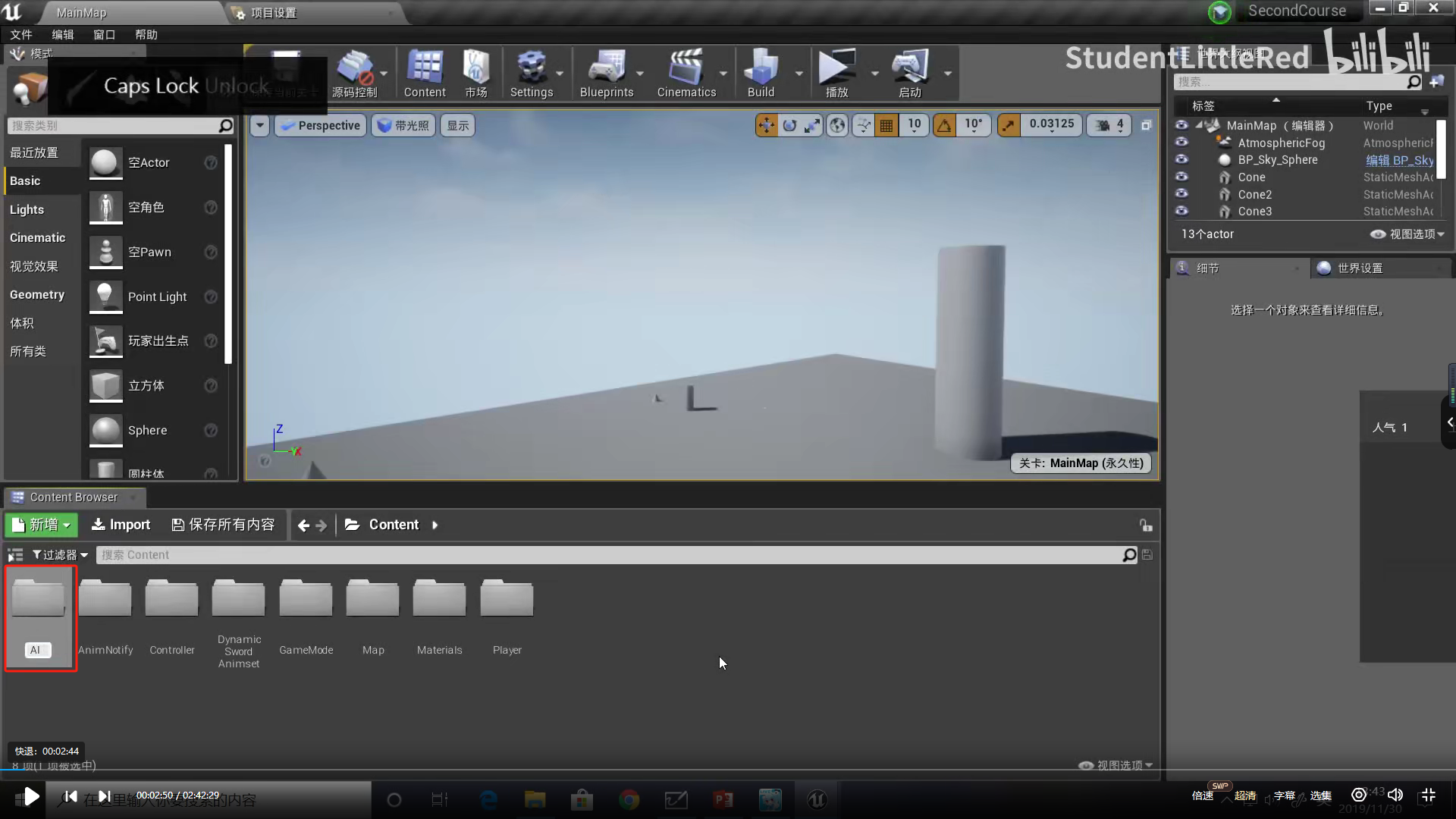
Task: Click the Unreal Engine taskbar icon
Action: pyautogui.click(x=817, y=799)
